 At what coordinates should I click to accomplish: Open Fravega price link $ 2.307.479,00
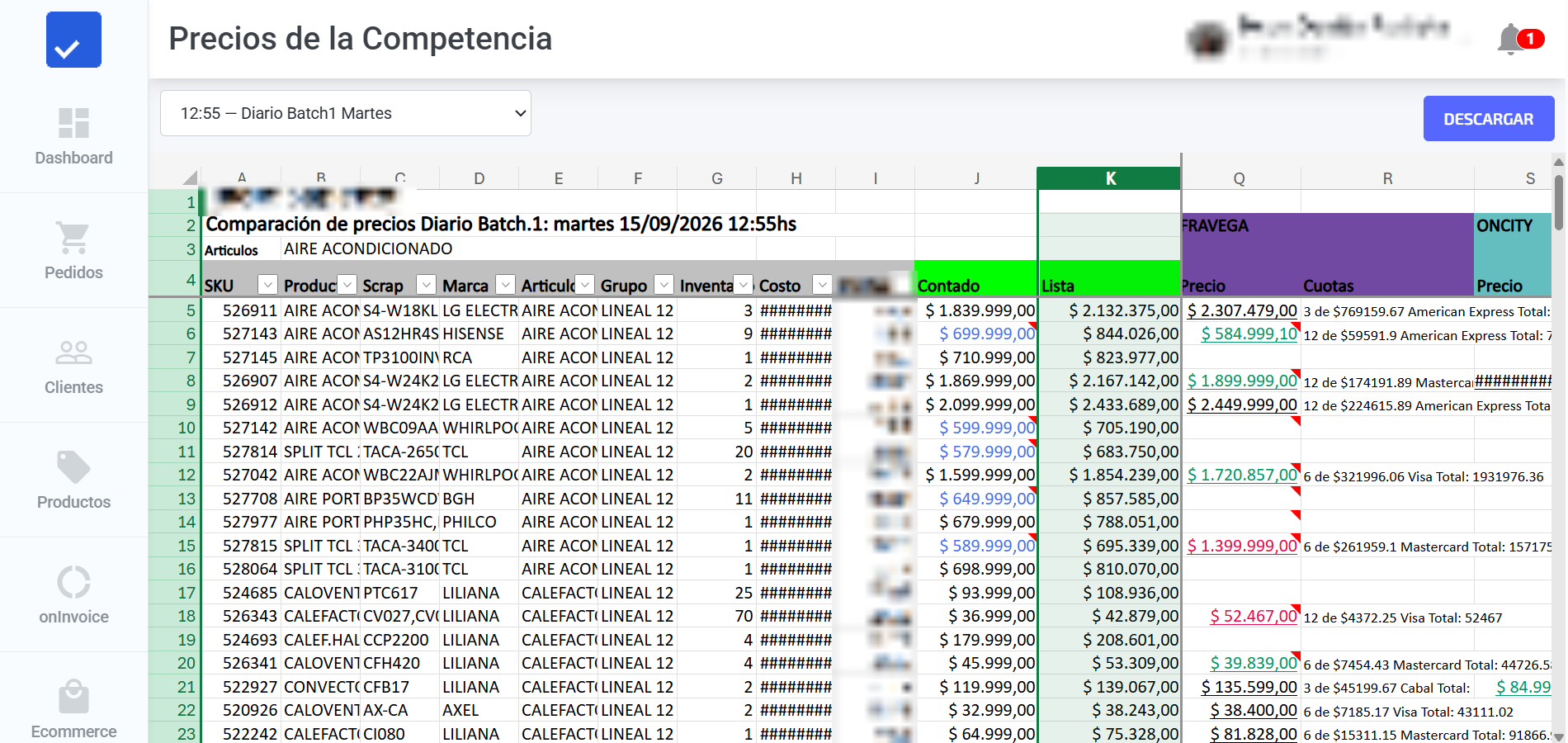[x=1242, y=310]
